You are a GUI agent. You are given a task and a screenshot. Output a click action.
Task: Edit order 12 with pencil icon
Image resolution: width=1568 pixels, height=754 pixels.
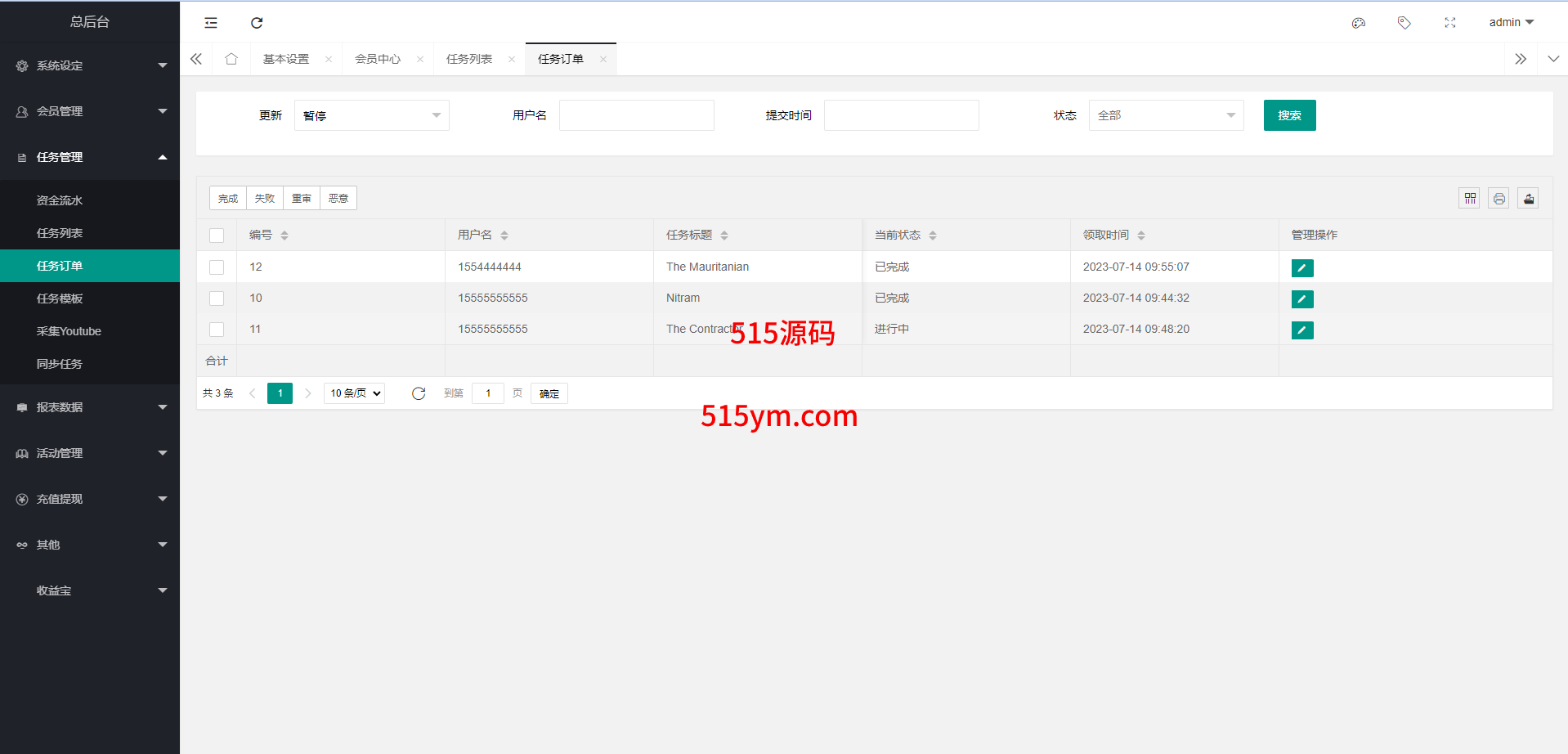(x=1302, y=267)
